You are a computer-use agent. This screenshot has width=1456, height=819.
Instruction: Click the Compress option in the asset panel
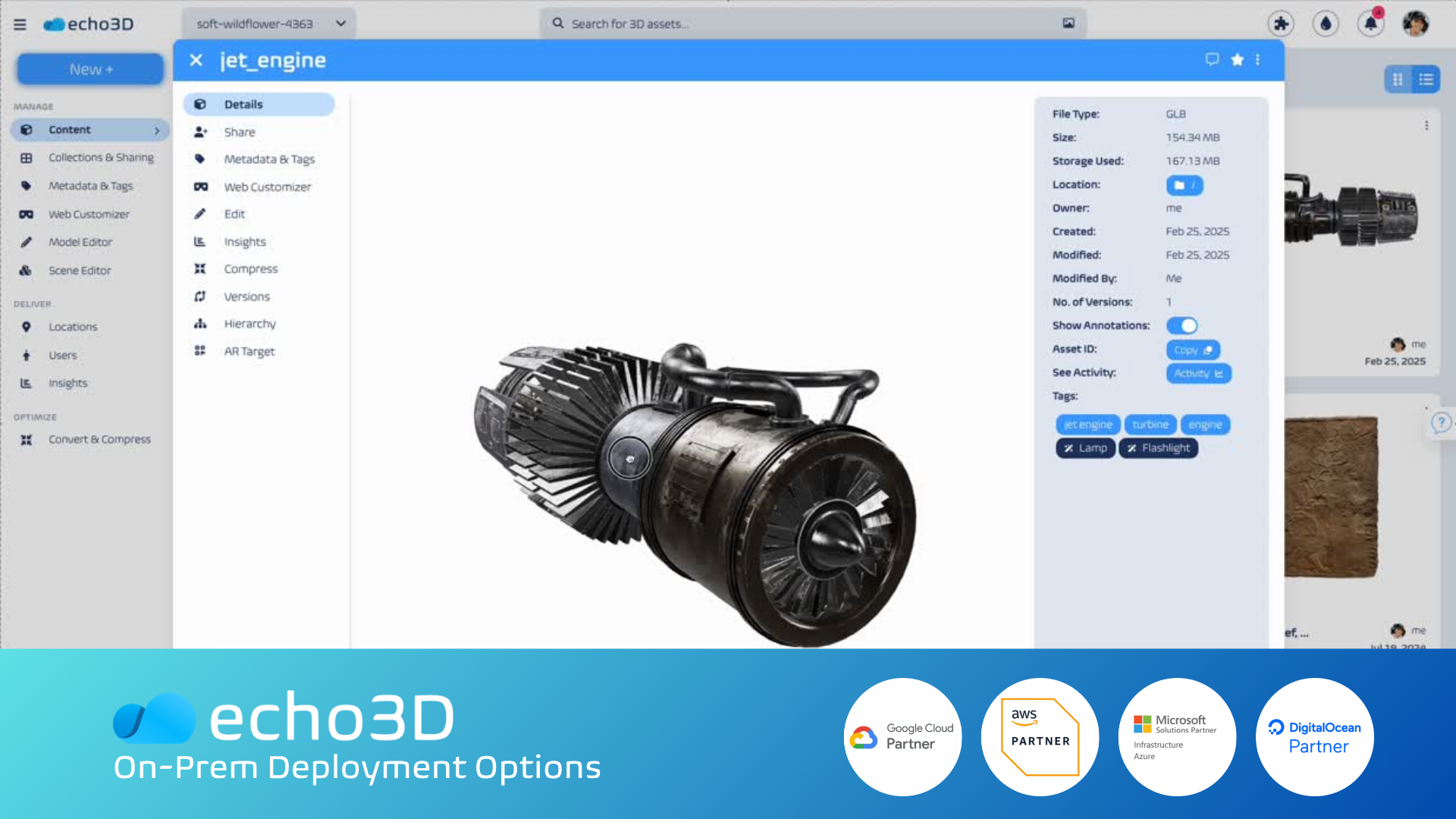[251, 268]
